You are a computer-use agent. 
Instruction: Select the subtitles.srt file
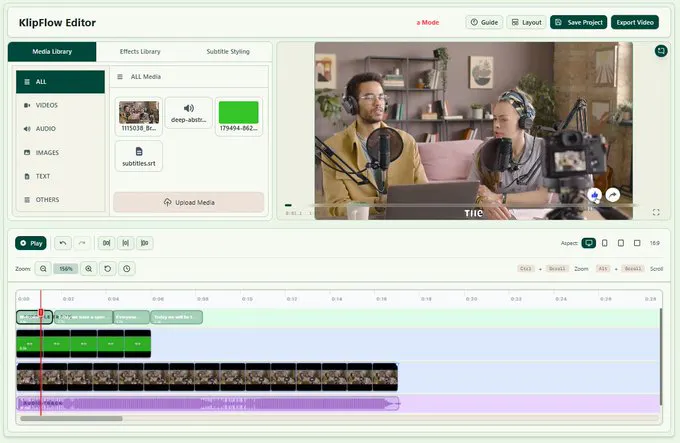click(x=139, y=156)
